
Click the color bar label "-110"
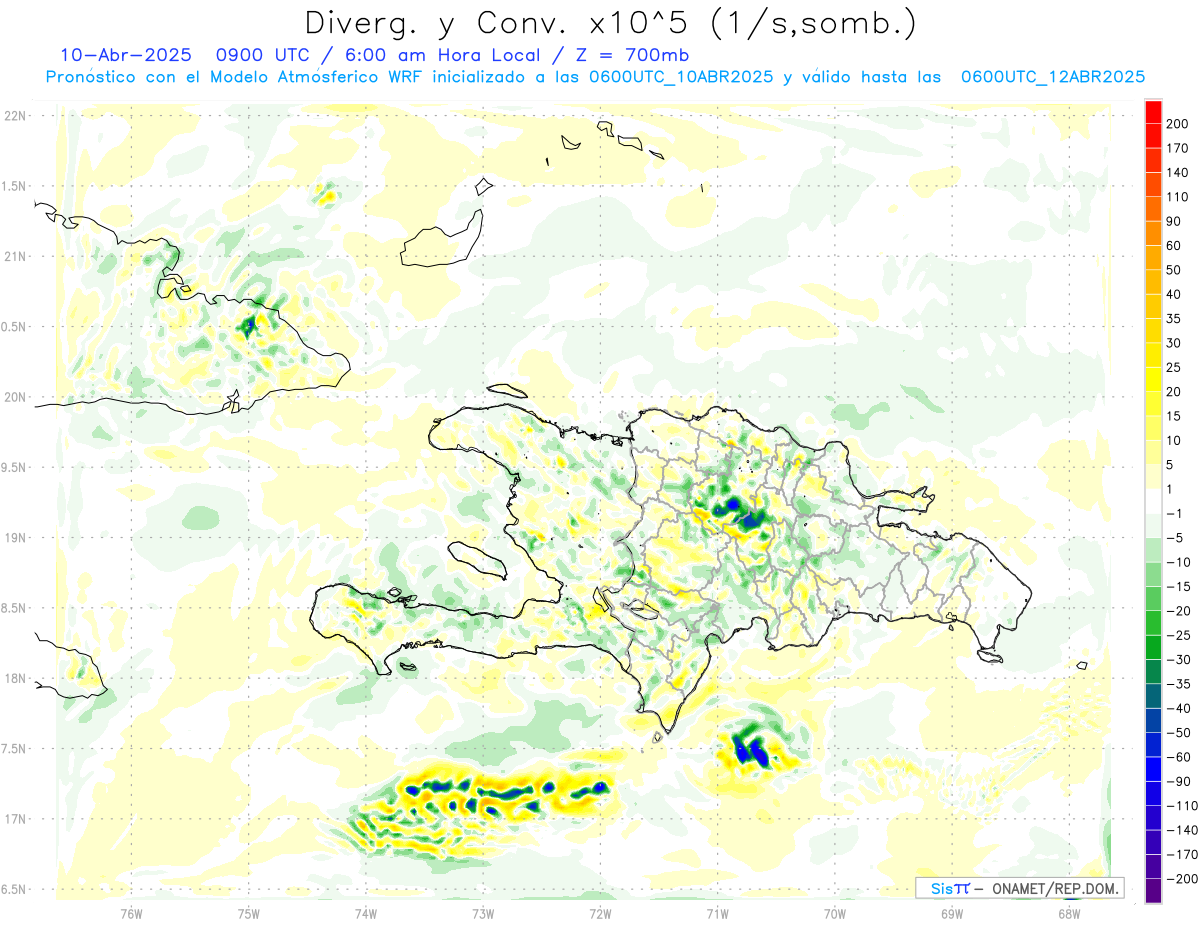point(1181,806)
